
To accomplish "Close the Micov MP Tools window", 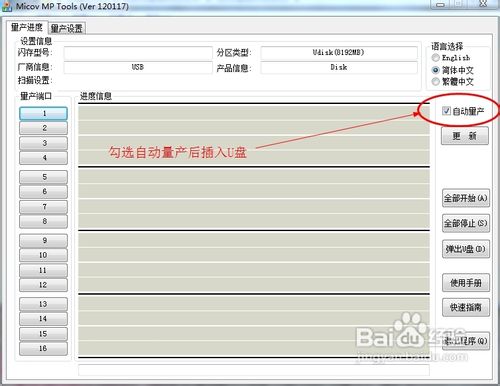I will tap(483, 4).
